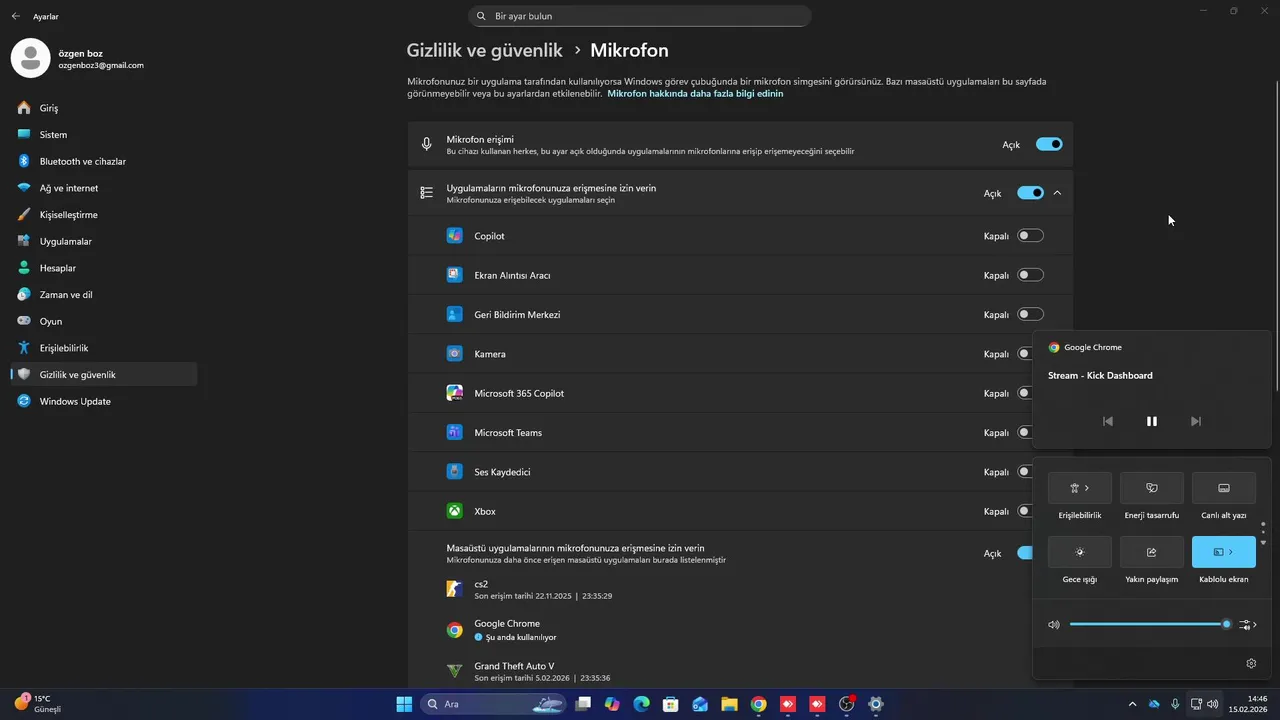Click the Ses Kaydedici app icon
Viewport: 1280px width, 720px height.
click(x=455, y=471)
